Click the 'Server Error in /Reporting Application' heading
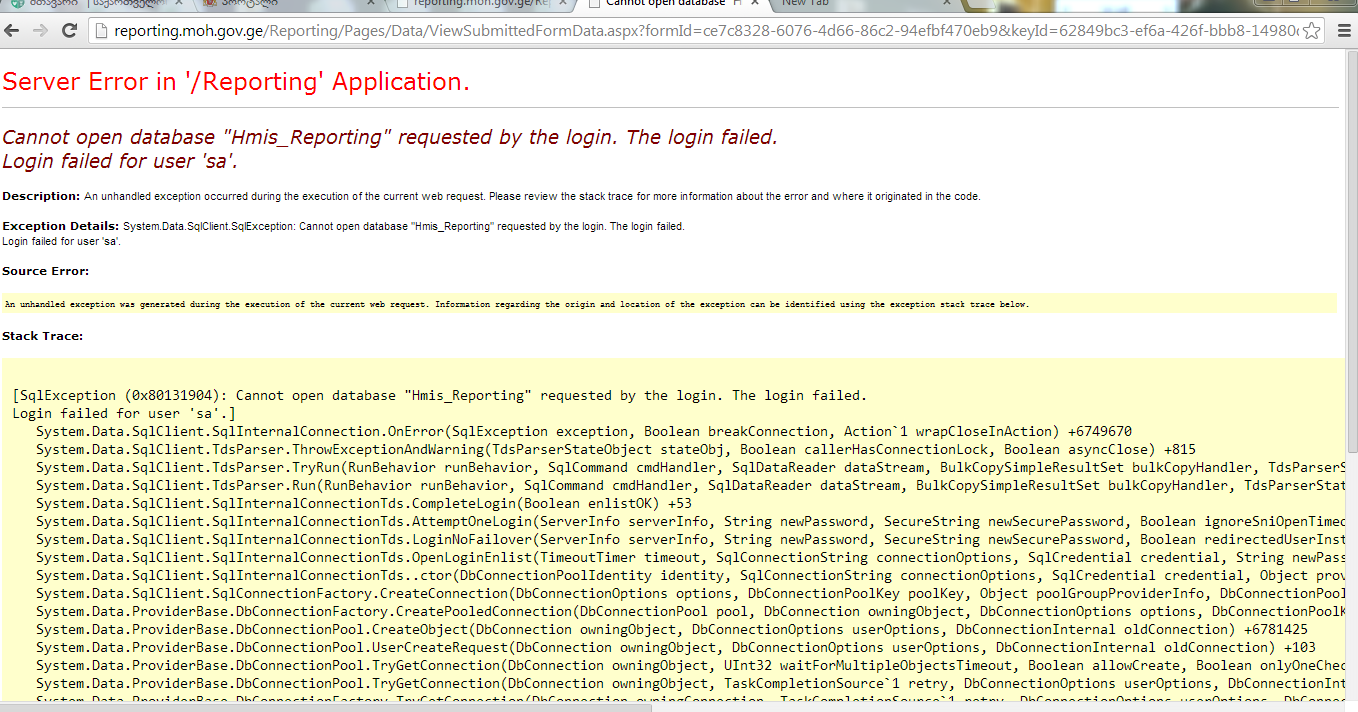 point(236,81)
